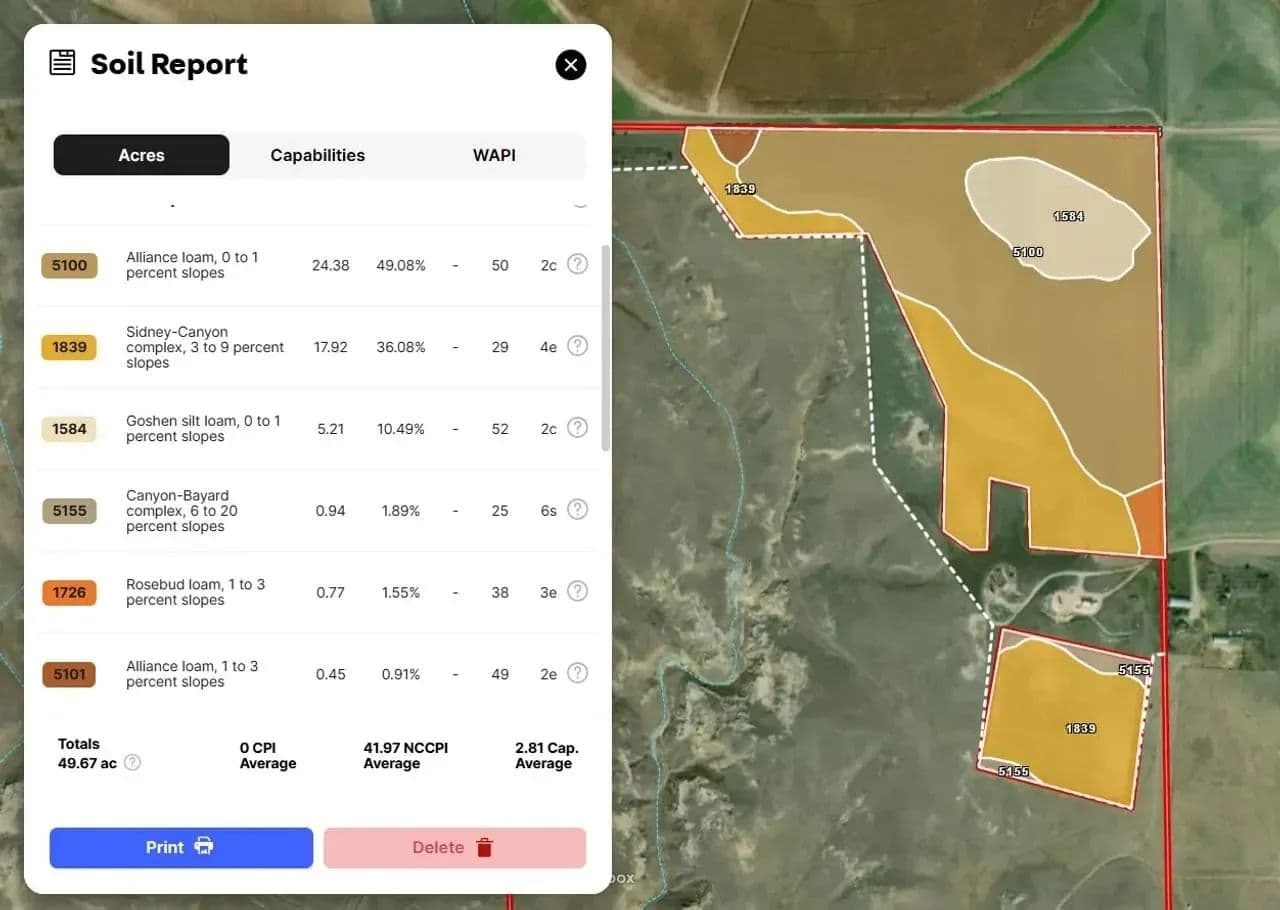The image size is (1280, 910).
Task: Click the 1839 yellow soil swatch
Action: pyautogui.click(x=69, y=347)
